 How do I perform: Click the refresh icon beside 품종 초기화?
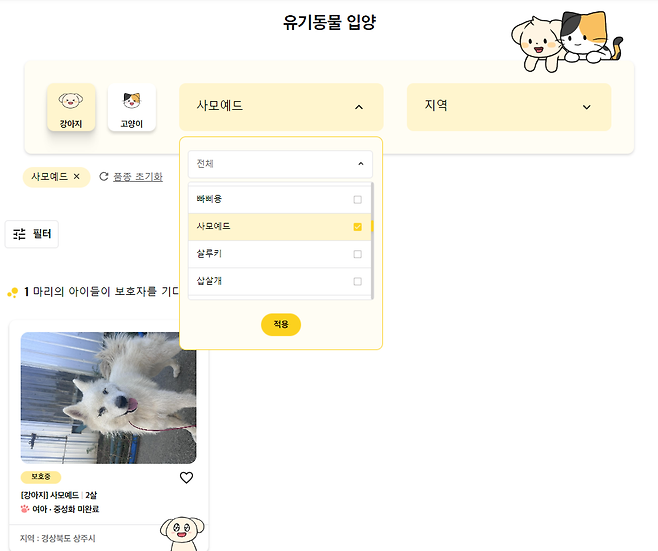tap(104, 177)
